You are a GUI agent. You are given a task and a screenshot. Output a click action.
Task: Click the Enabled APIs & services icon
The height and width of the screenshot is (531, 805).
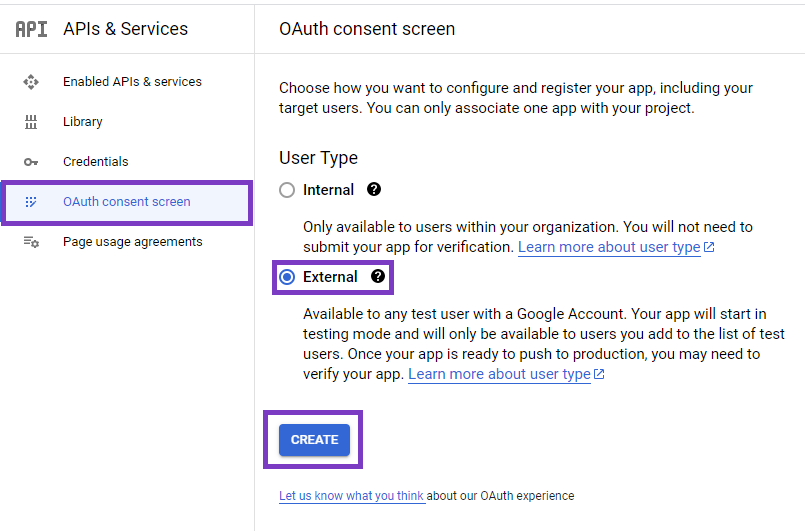click(31, 82)
